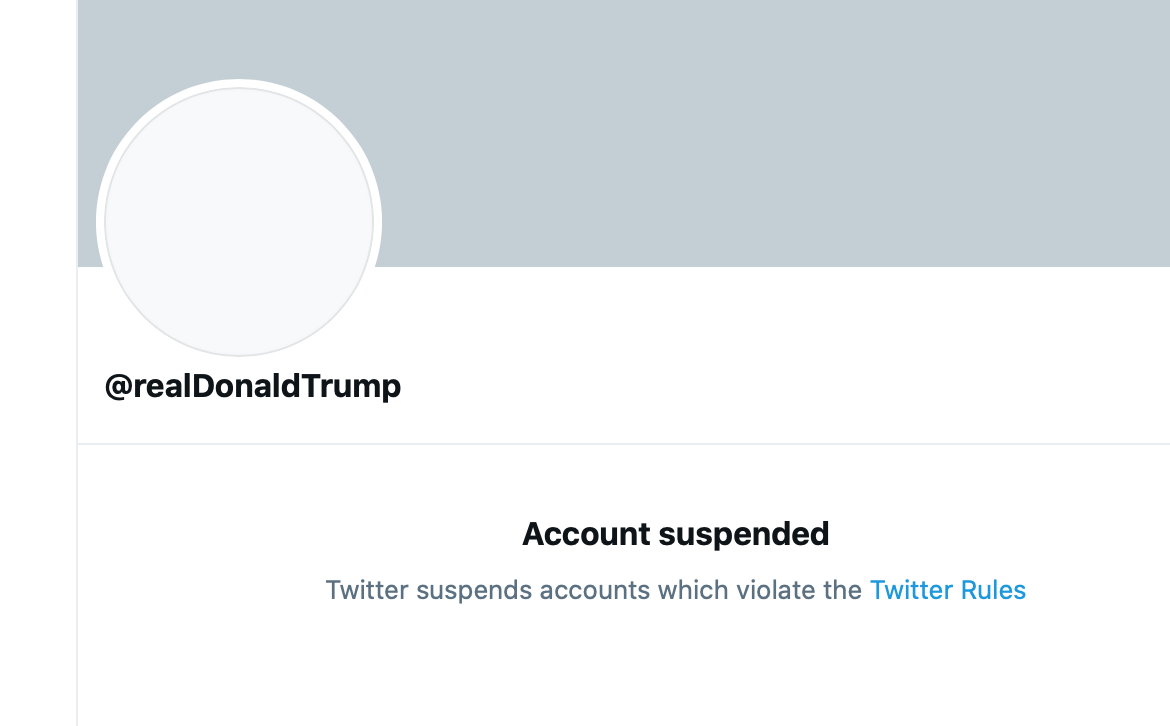
Task: Click the blue word "Rules"
Action: (993, 590)
